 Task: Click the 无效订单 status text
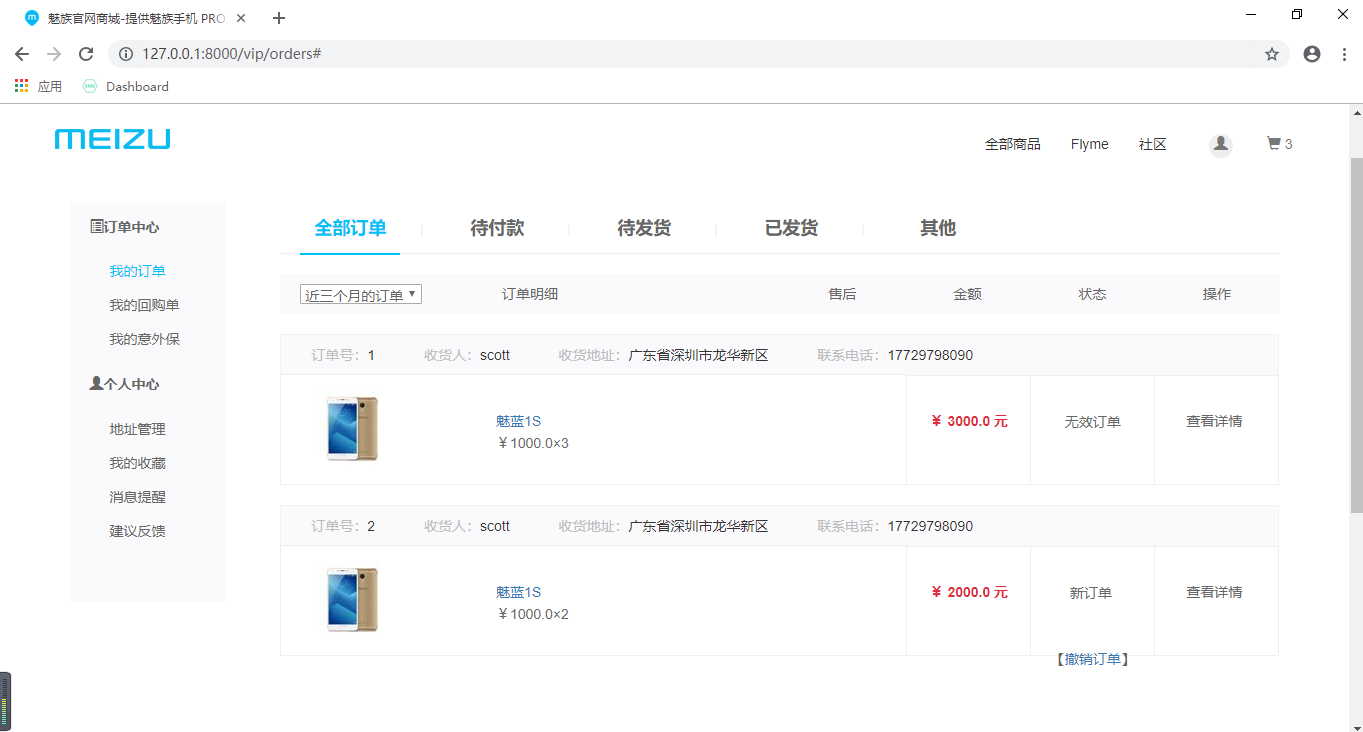click(1092, 422)
